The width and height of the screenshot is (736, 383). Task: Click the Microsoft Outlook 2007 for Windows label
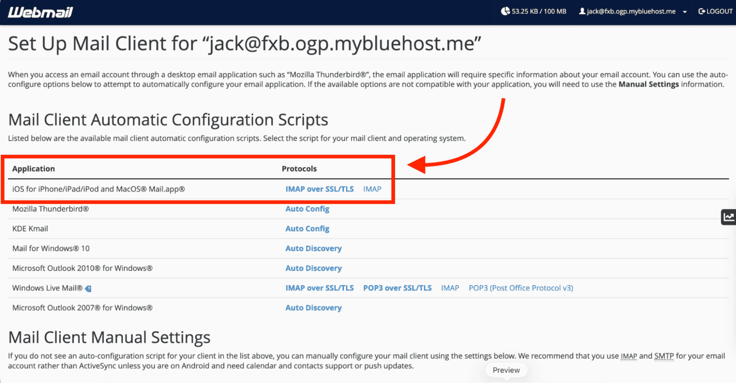point(82,307)
